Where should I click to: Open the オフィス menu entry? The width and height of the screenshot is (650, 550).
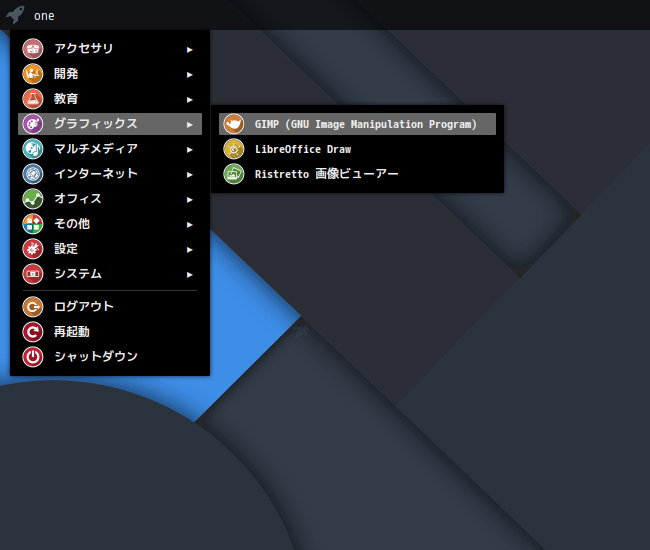point(110,199)
